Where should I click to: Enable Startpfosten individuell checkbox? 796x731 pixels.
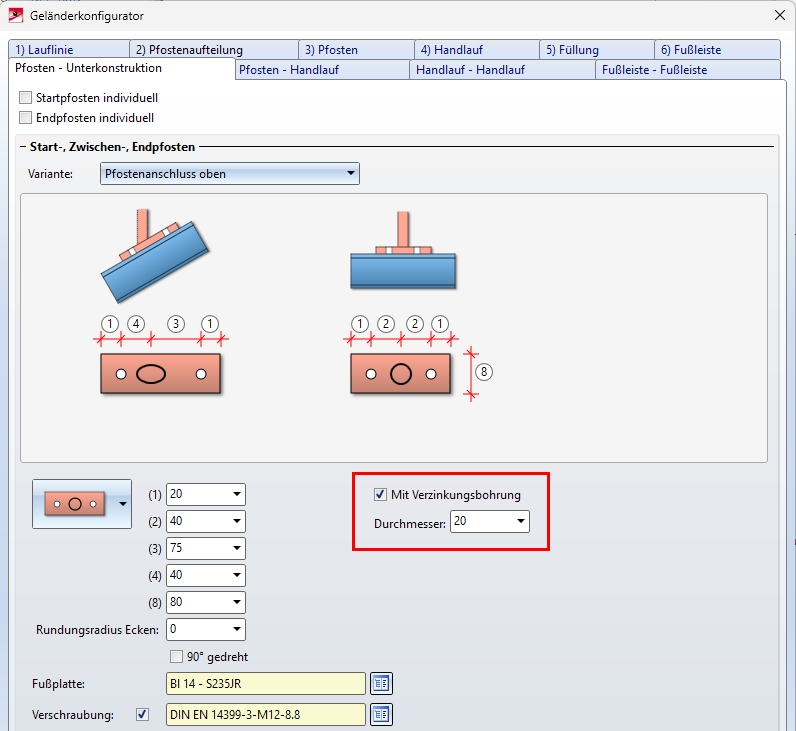[25, 97]
